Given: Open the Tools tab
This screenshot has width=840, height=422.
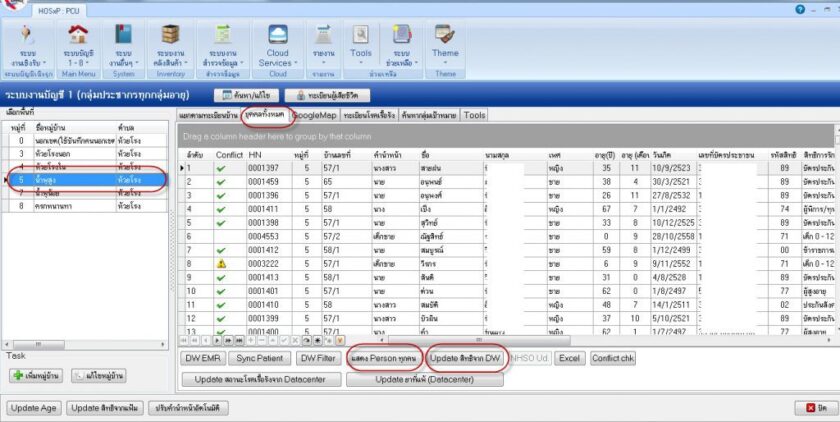Looking at the screenshot, I should (x=474, y=115).
